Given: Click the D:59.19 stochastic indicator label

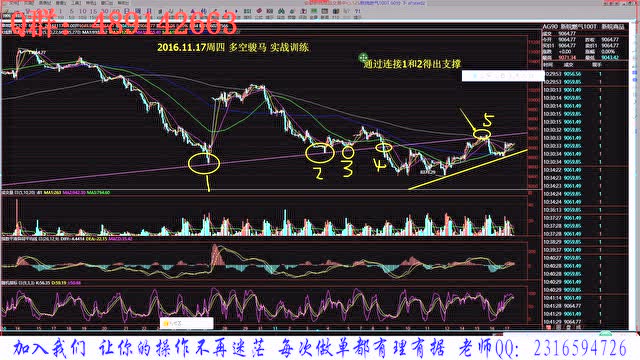Looking at the screenshot, I should [x=59, y=283].
